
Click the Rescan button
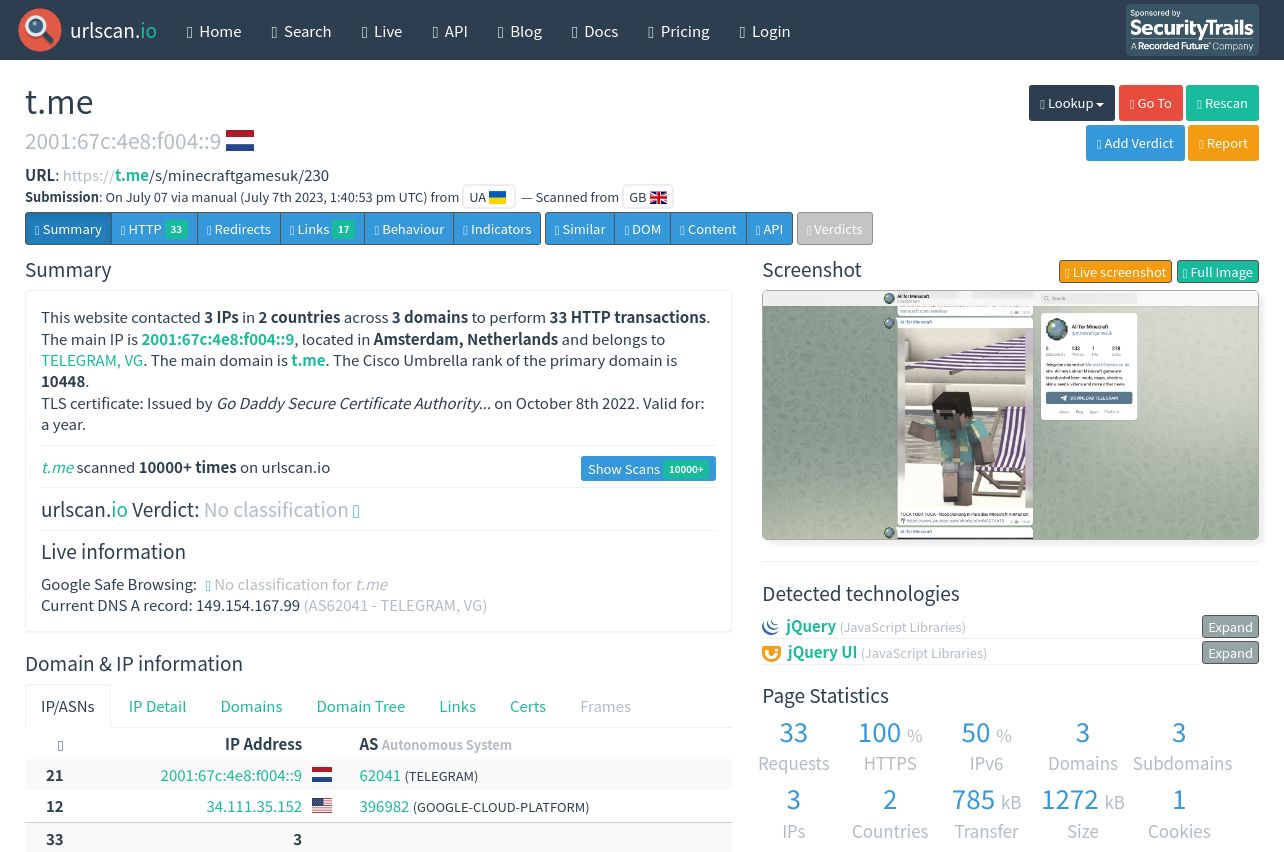point(1222,103)
